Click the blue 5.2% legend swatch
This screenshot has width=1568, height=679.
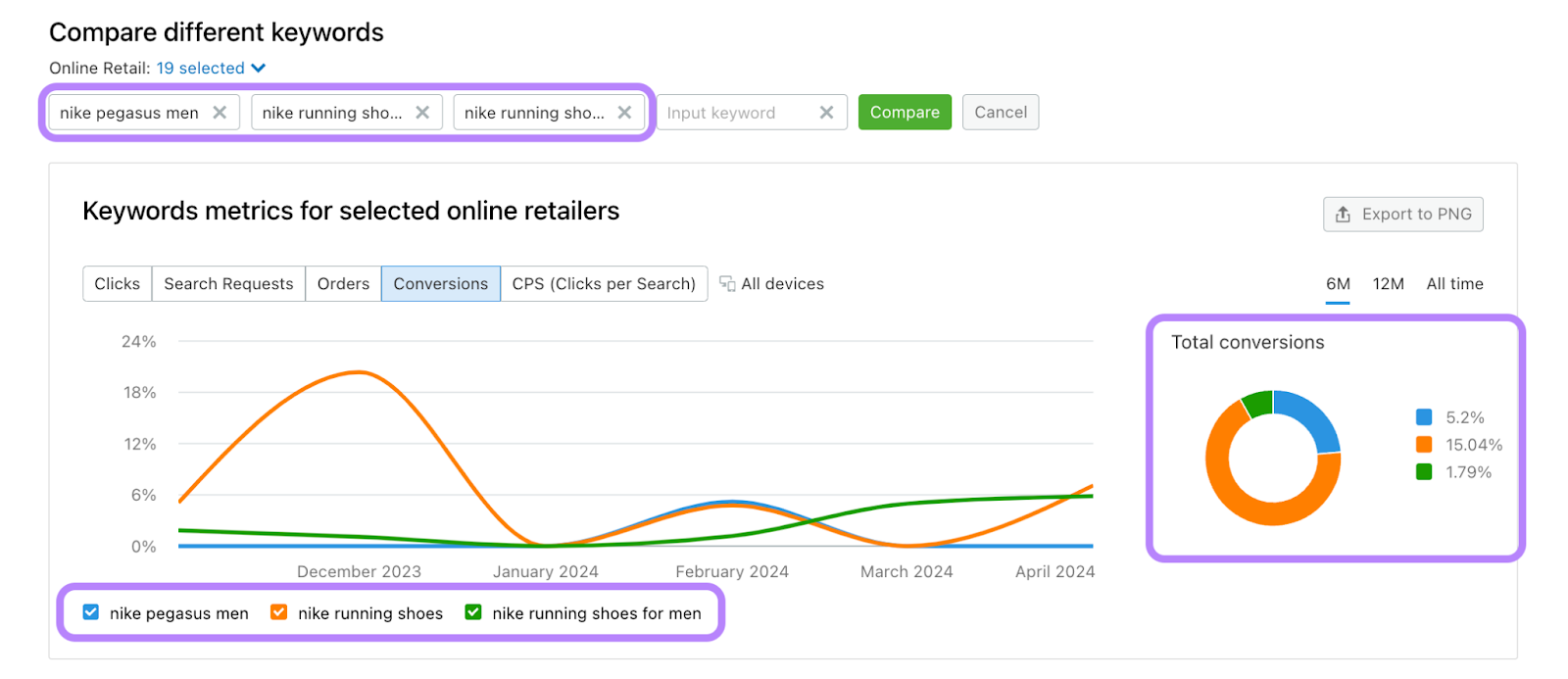point(1424,417)
